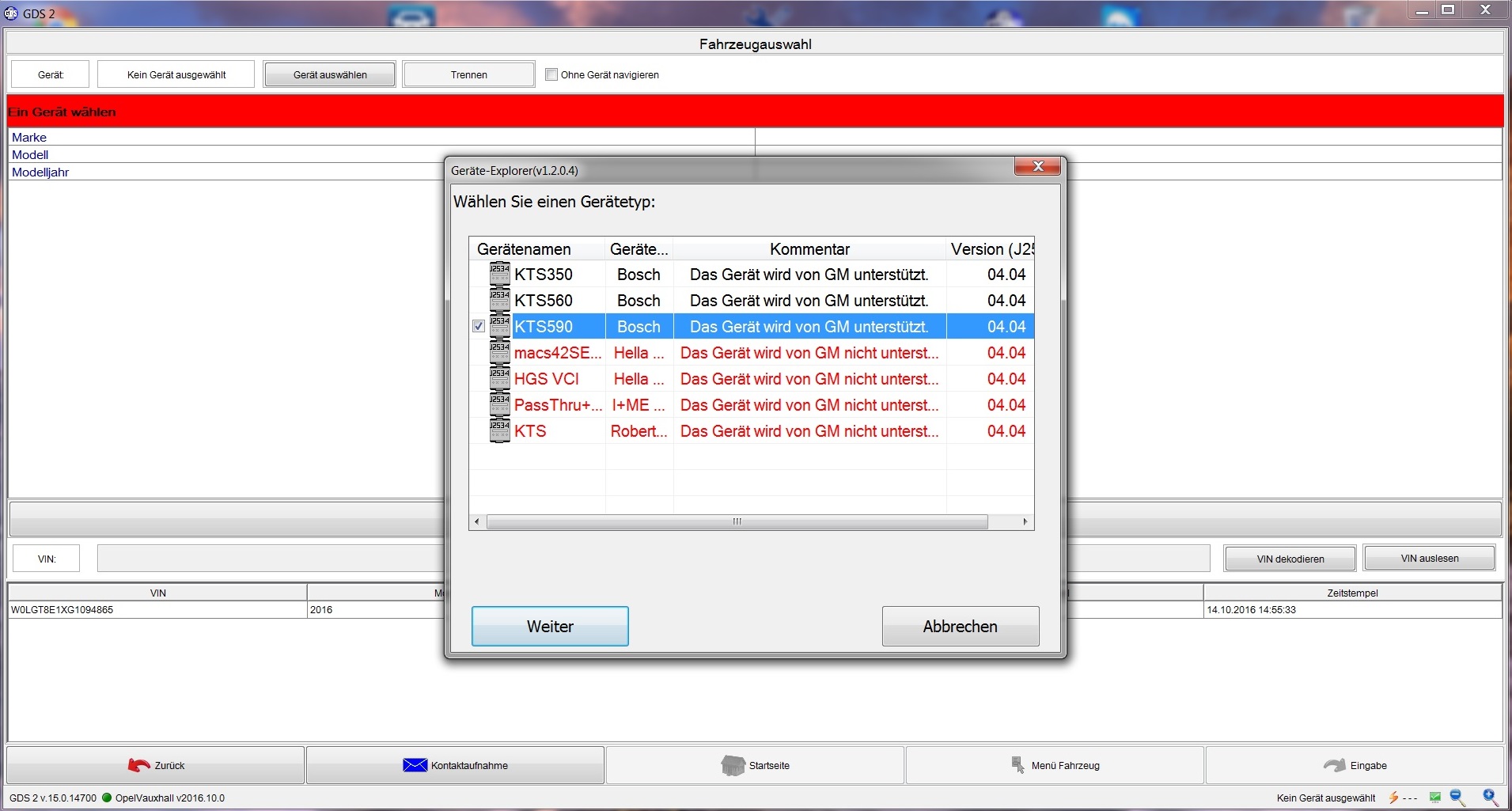
Task: Click the J2534 icon beside KTS350
Action: (499, 275)
